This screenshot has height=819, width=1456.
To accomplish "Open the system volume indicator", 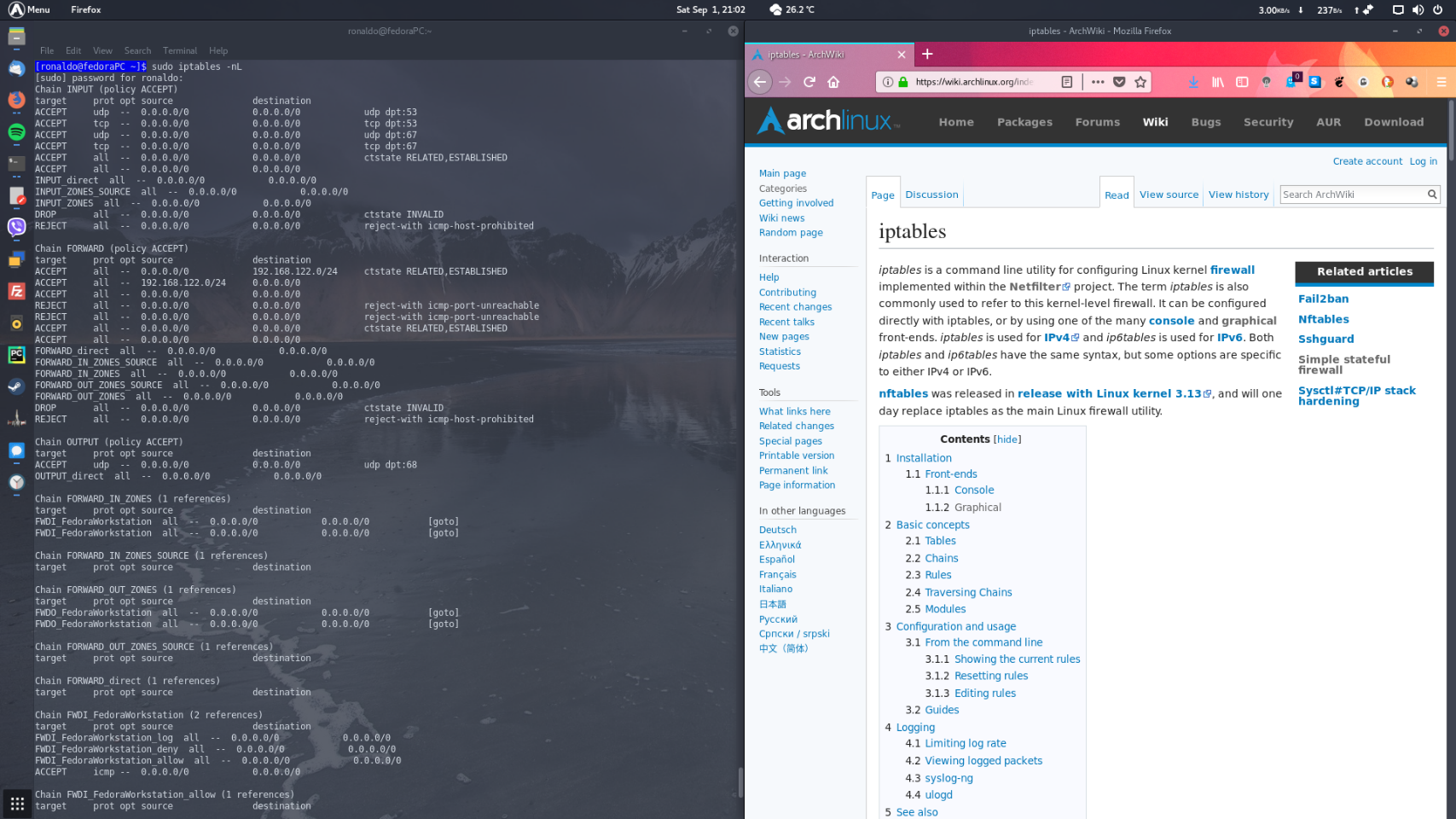I will pos(1418,9).
